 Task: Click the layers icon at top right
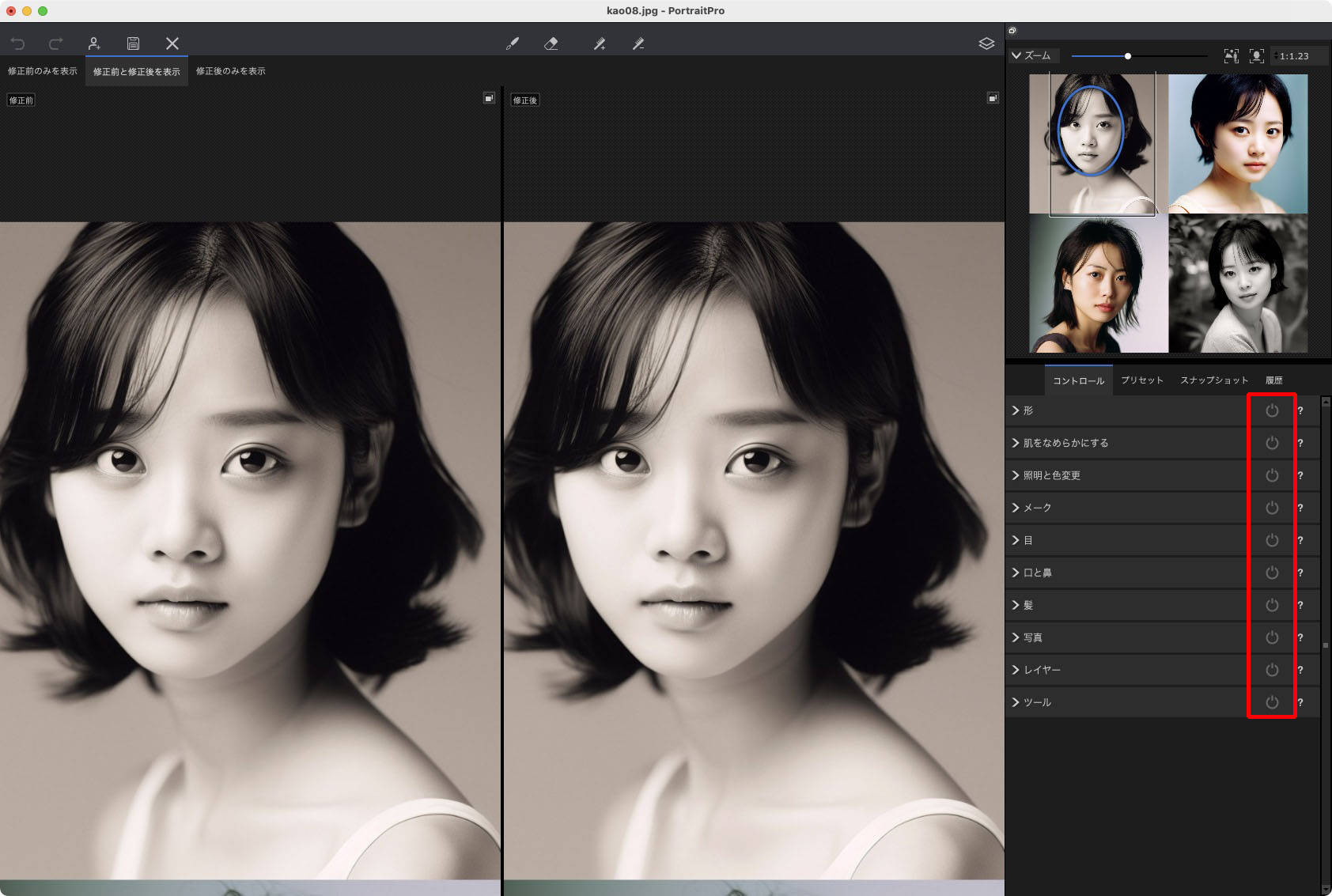tap(986, 43)
